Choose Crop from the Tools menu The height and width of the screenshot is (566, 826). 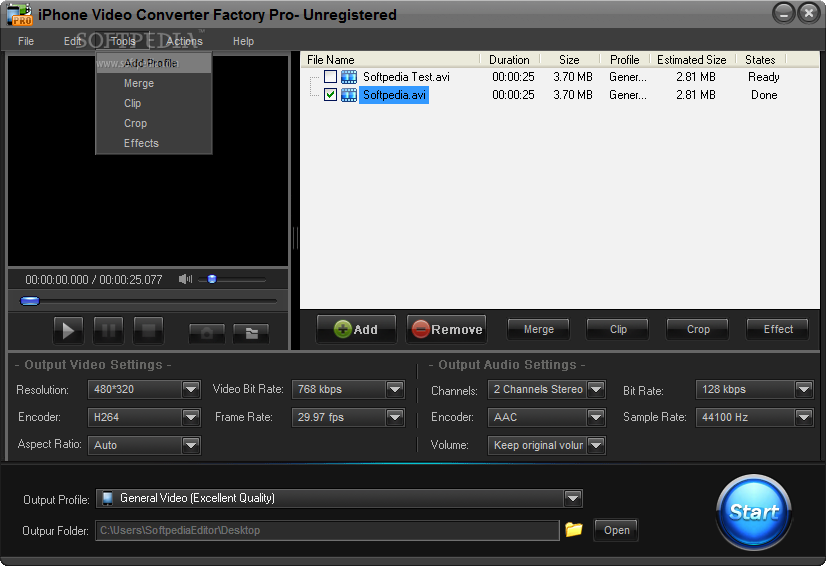154,123
